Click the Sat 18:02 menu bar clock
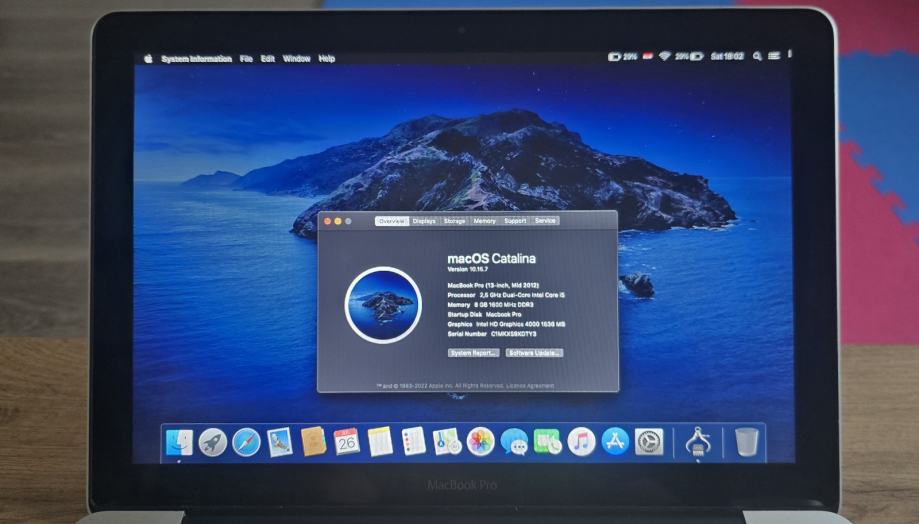The image size is (919, 524). point(727,56)
